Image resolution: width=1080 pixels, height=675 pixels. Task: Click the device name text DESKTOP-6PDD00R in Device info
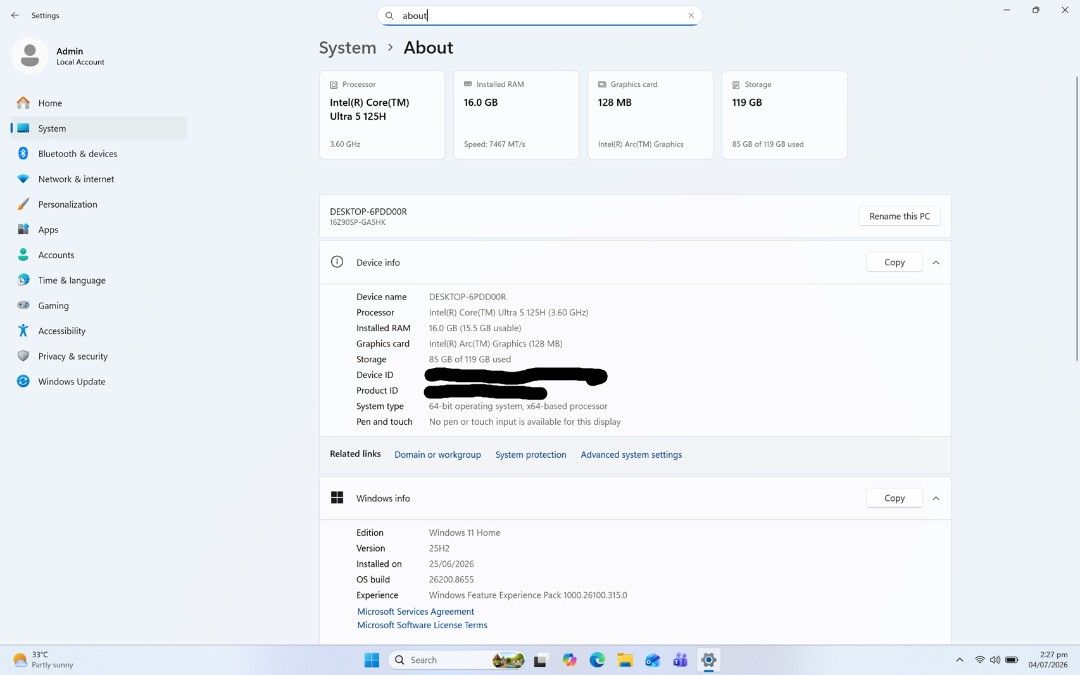[x=468, y=297]
